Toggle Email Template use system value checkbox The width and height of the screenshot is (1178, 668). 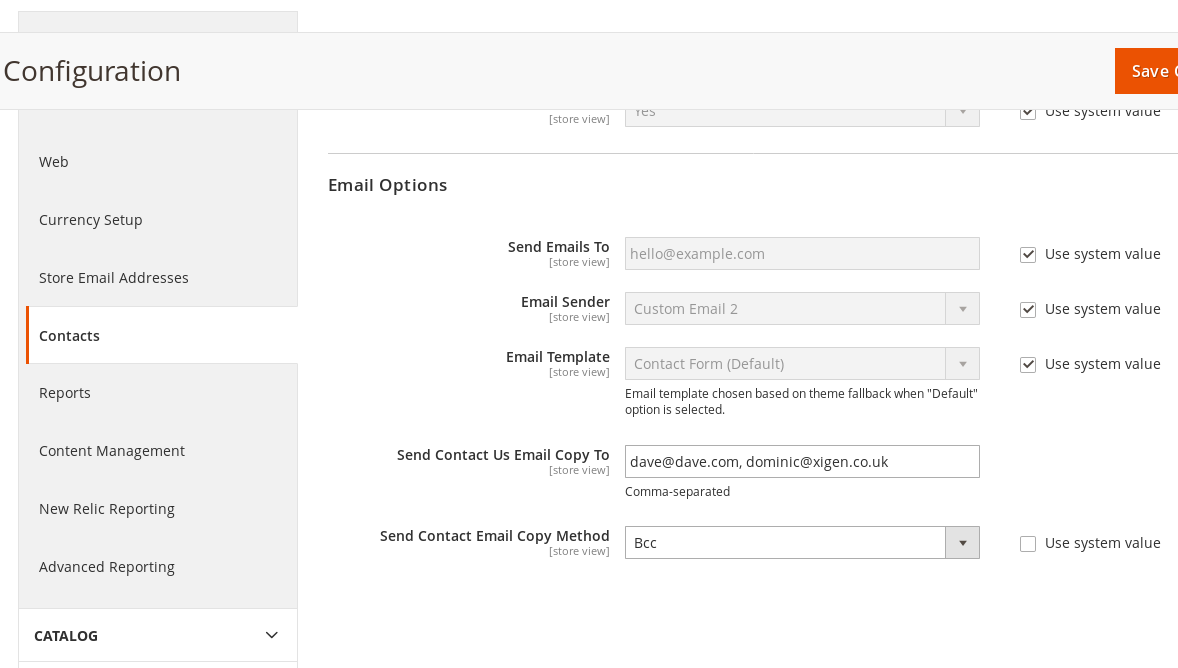(1028, 365)
